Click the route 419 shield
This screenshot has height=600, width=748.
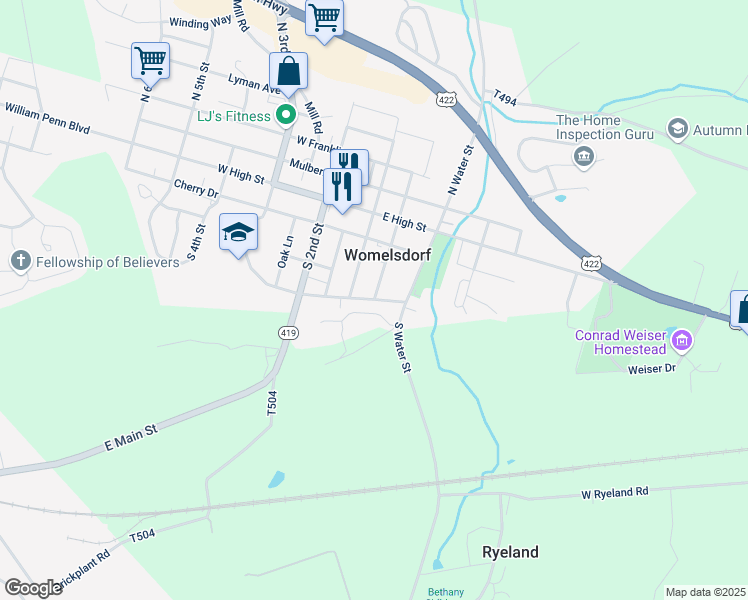[x=289, y=333]
